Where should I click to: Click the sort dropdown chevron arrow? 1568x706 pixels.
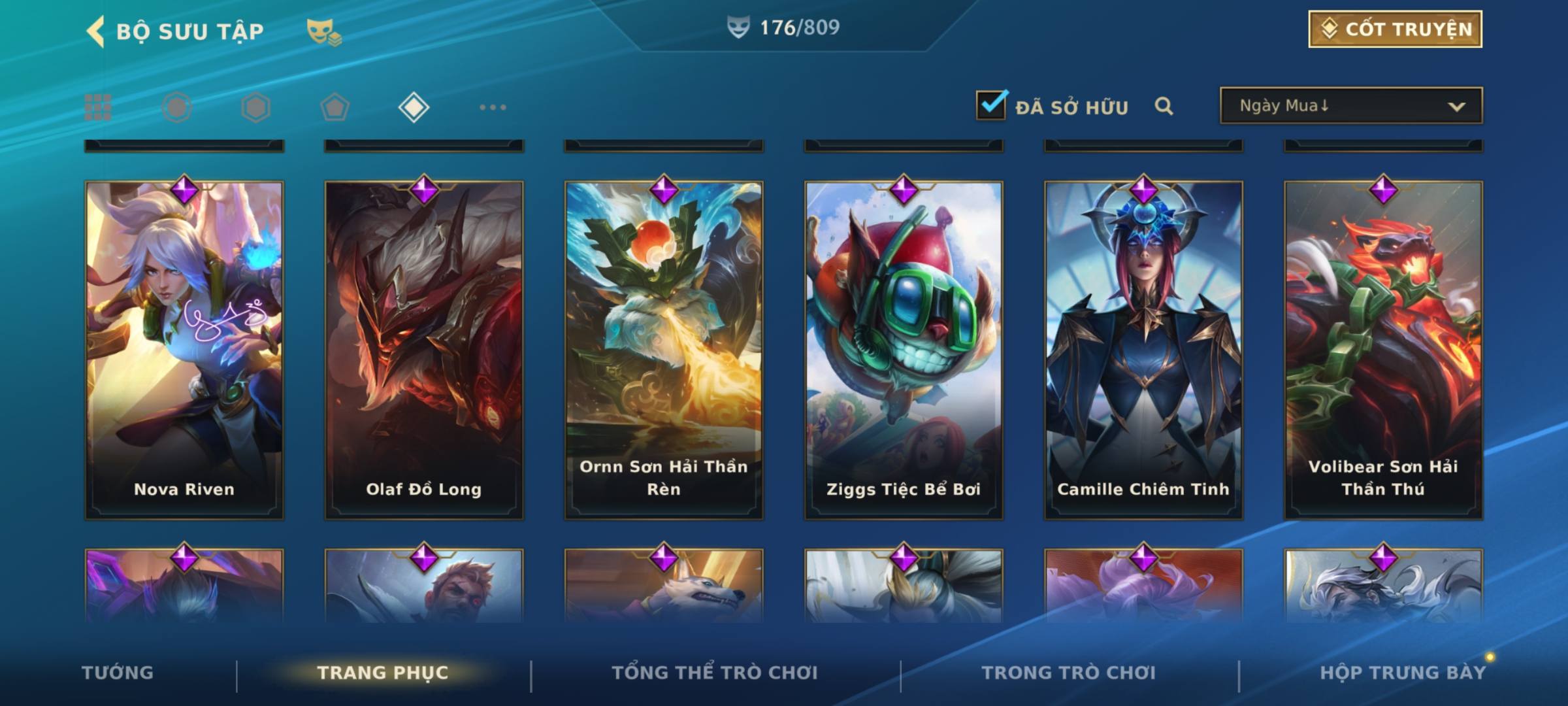point(1456,107)
